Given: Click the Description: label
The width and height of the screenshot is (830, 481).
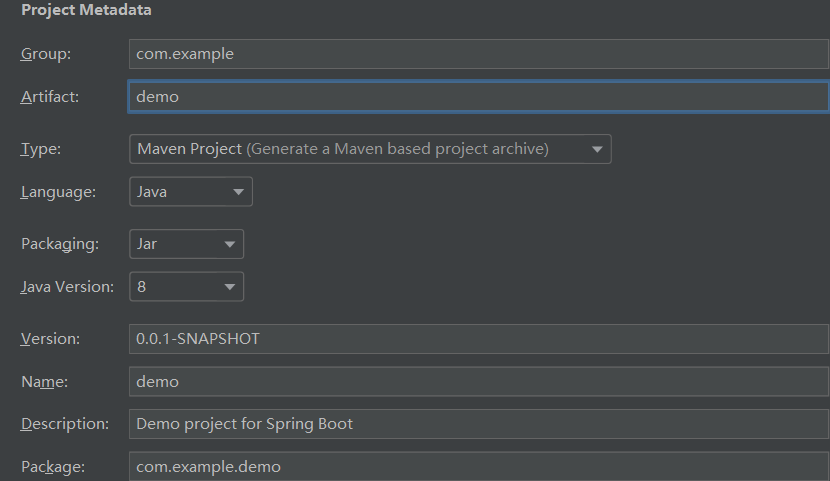Looking at the screenshot, I should (65, 424).
